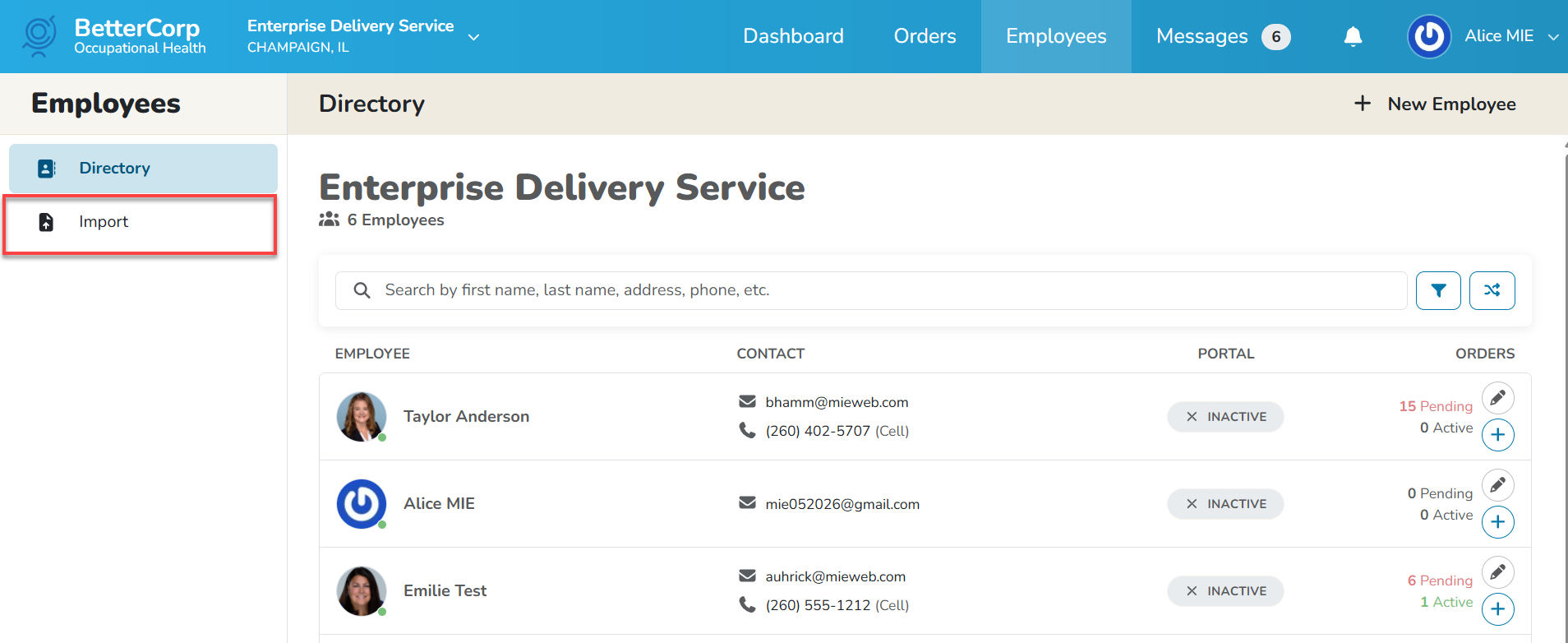Open Taylor Anderson's name link
The width and height of the screenshot is (1568, 643).
pos(466,417)
